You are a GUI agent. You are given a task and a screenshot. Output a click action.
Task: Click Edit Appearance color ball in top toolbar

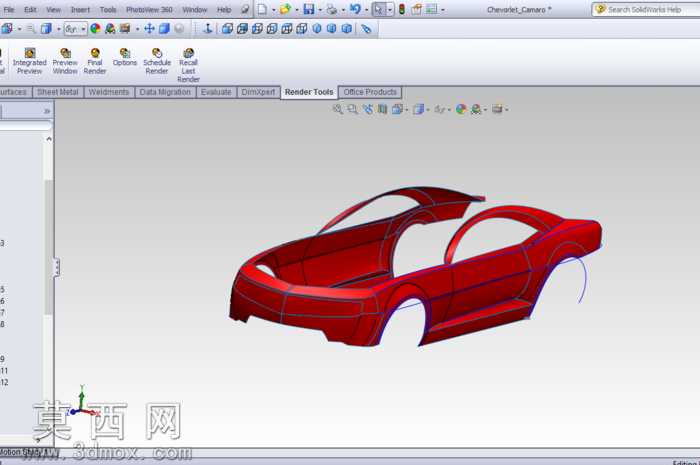[95, 29]
